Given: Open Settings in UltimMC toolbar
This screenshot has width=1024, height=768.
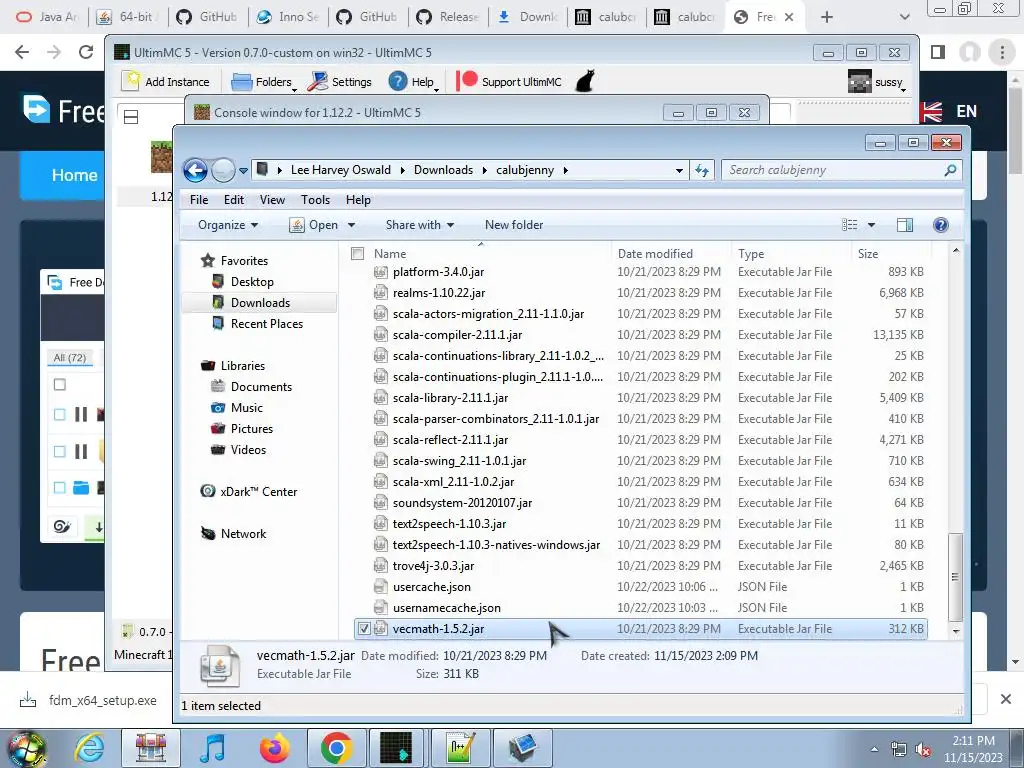Looking at the screenshot, I should [340, 82].
